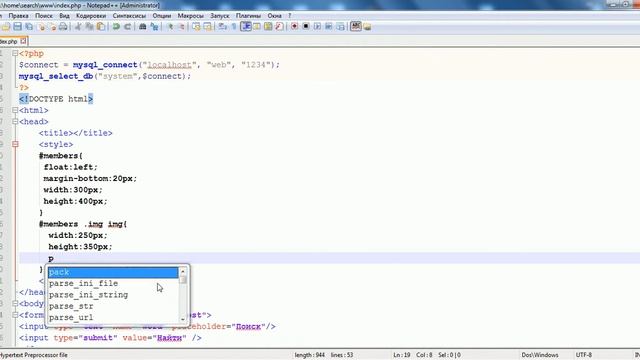Image resolution: width=640 pixels, height=360 pixels.
Task: Click the last toolbar icon after spell-check
Action: pyautogui.click(x=367, y=27)
